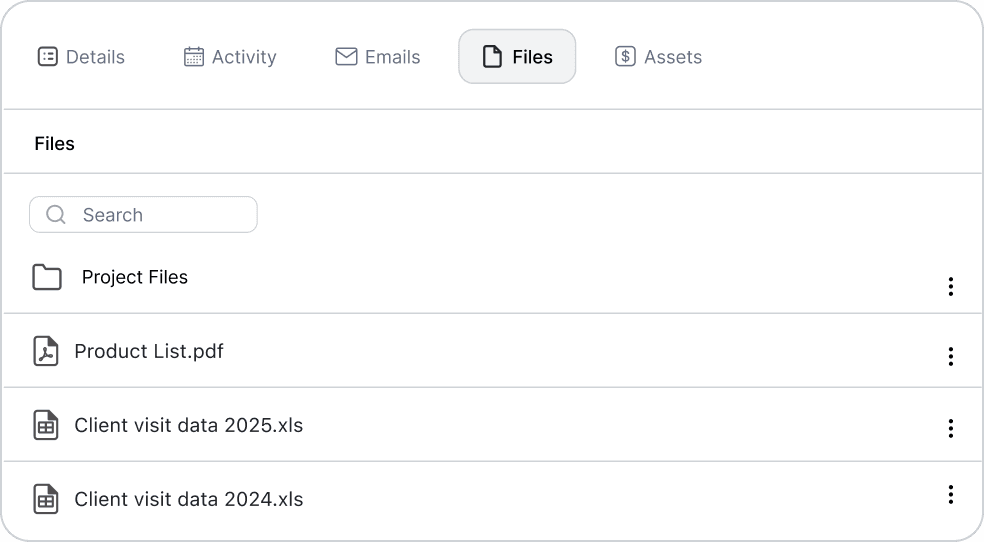
Task: Click the Assets dollar icon
Action: pyautogui.click(x=625, y=57)
